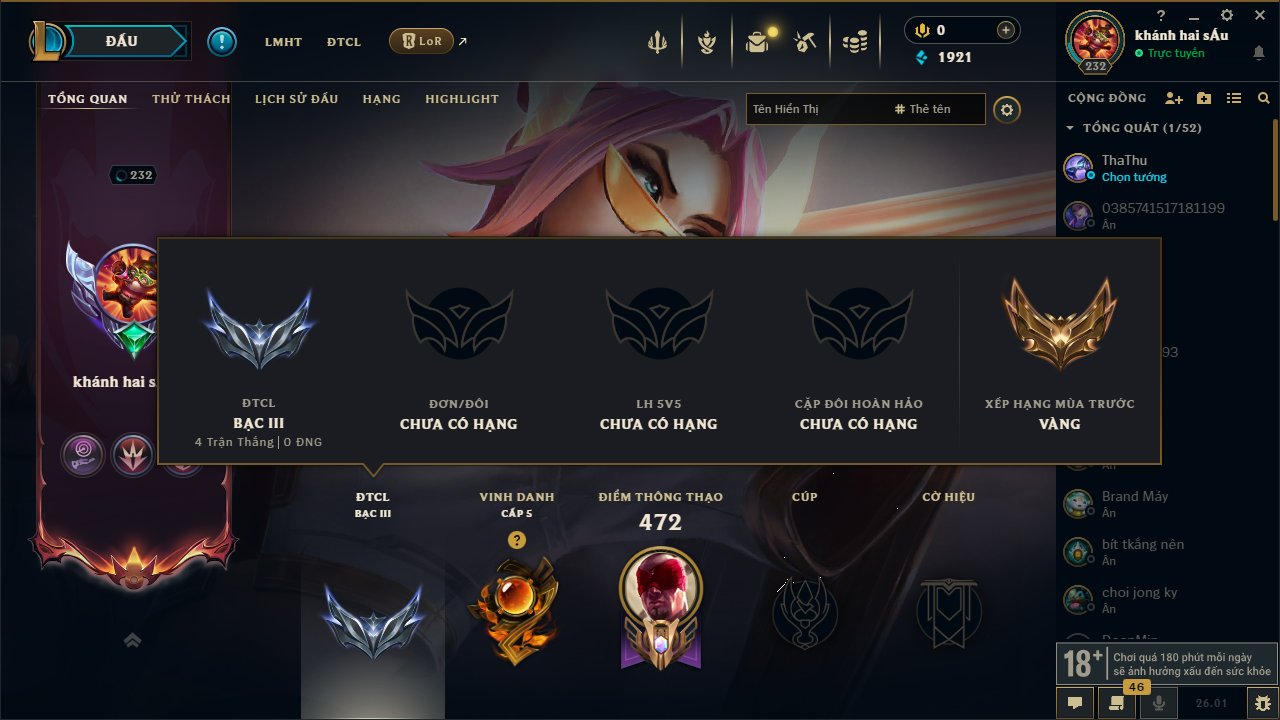Click the ĐẤU play button
Image resolution: width=1280 pixels, height=720 pixels.
(x=122, y=41)
